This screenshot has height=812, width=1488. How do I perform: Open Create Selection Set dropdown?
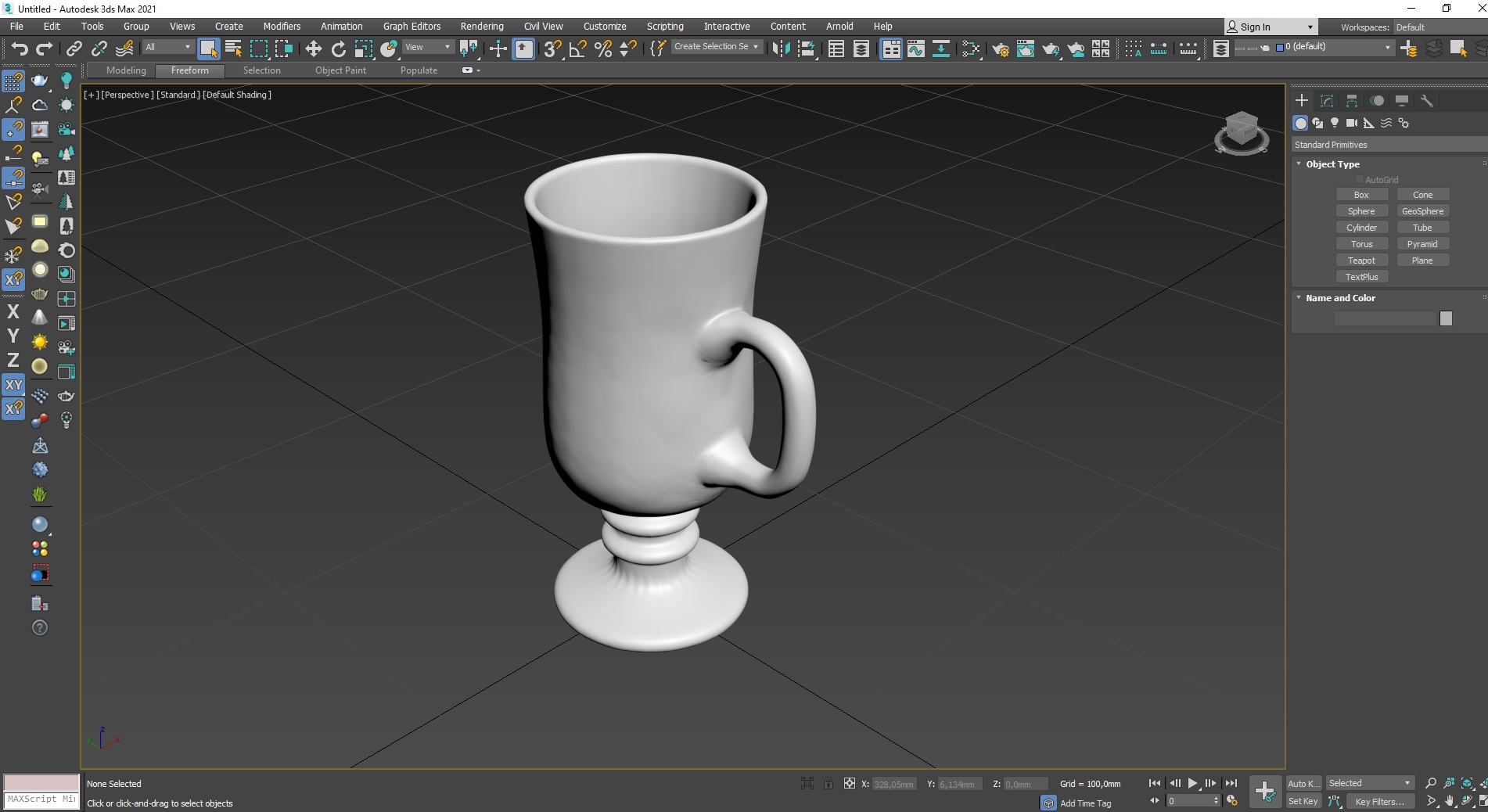point(717,47)
